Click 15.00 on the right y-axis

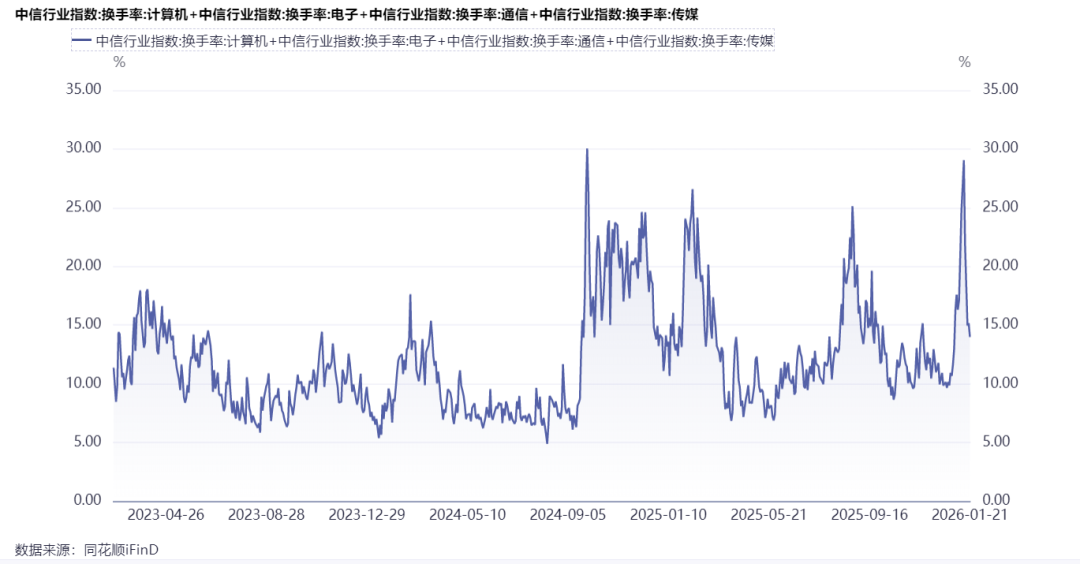pos(1000,324)
